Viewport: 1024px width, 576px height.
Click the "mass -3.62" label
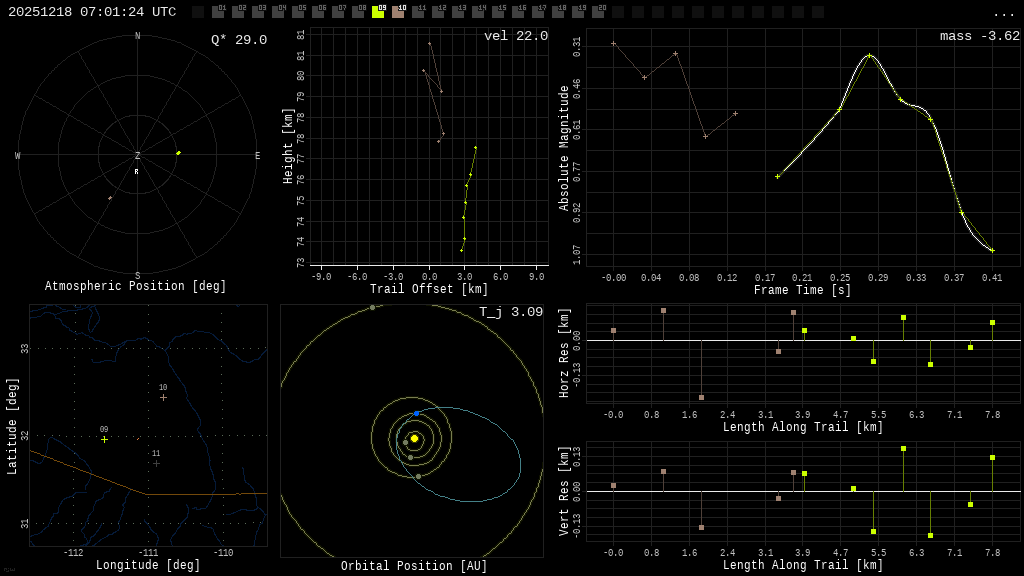(x=979, y=36)
